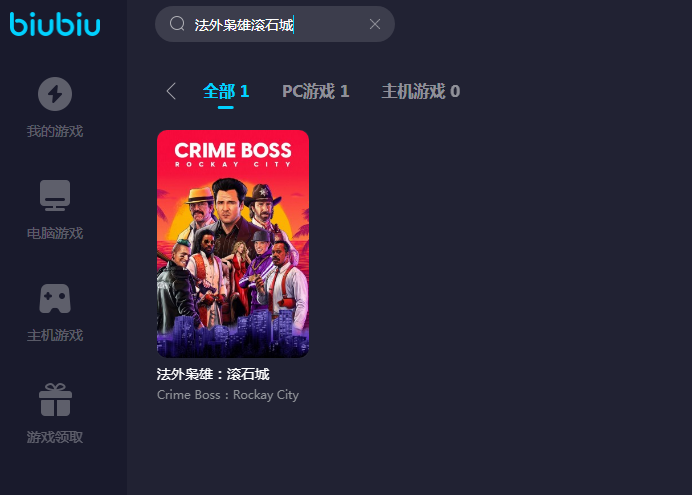Click the CRIME BOSS title on cover
Image resolution: width=692 pixels, height=495 pixels.
(x=233, y=150)
